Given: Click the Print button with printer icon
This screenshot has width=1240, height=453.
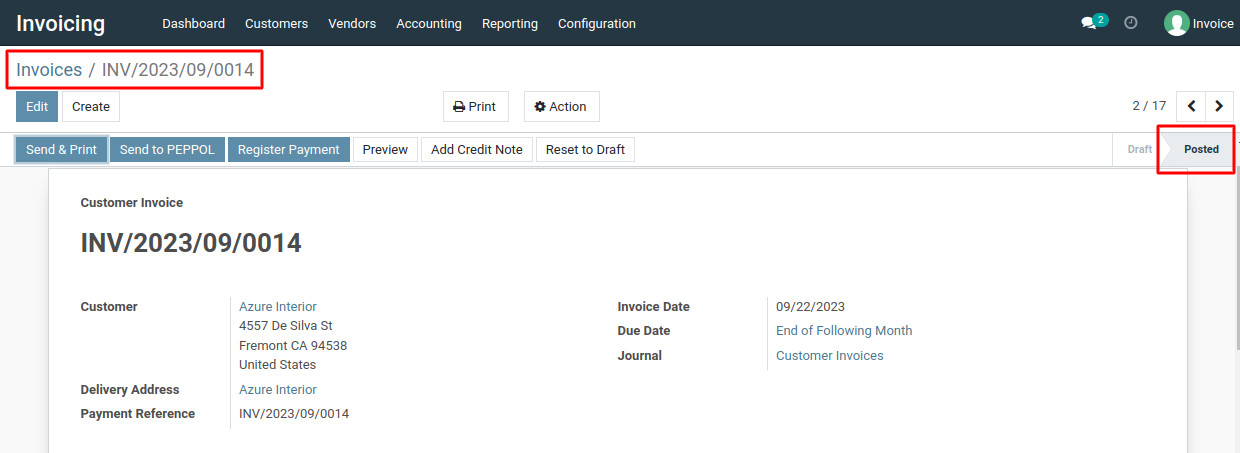Looking at the screenshot, I should pyautogui.click(x=475, y=107).
